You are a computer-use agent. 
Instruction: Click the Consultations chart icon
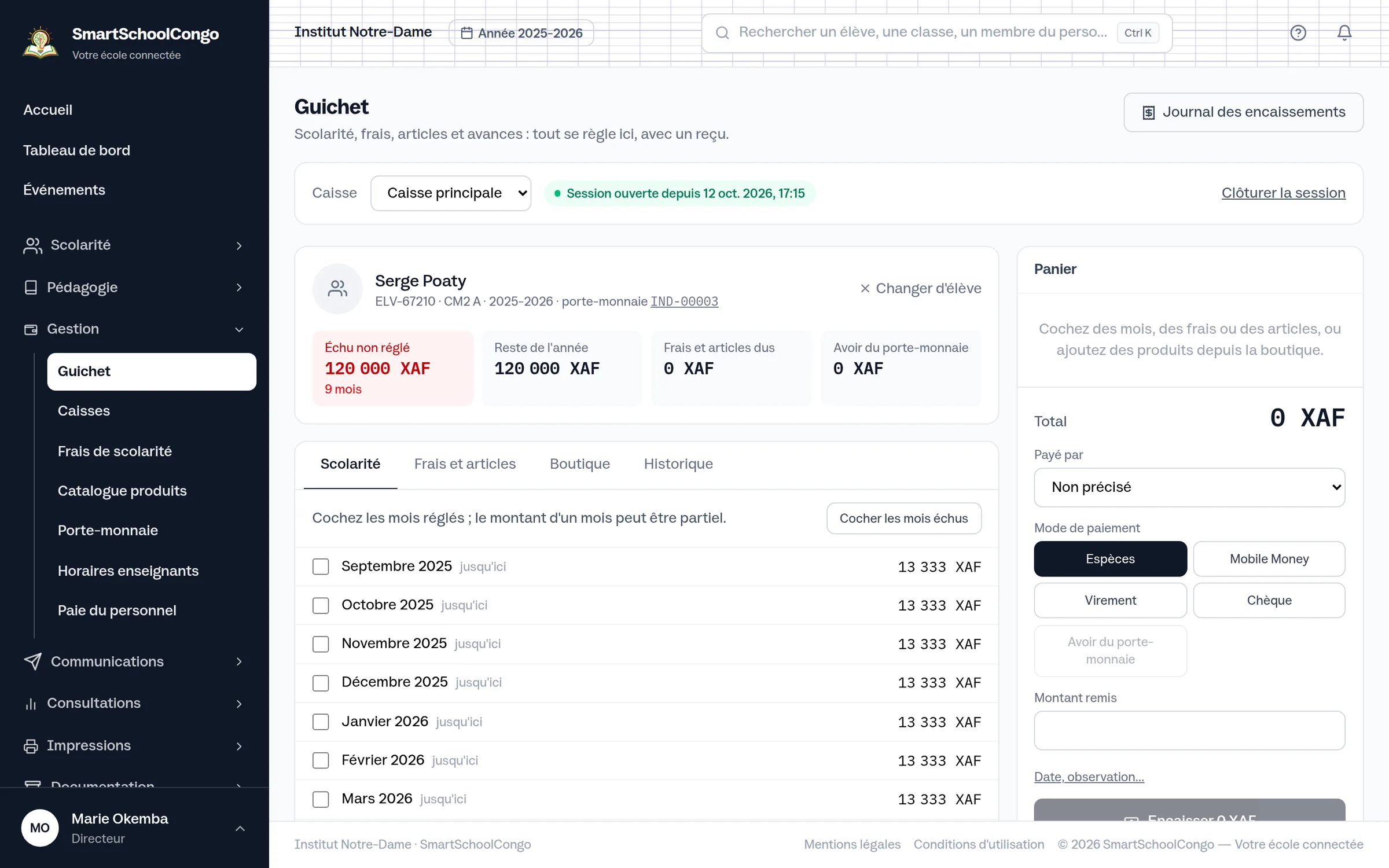click(31, 704)
